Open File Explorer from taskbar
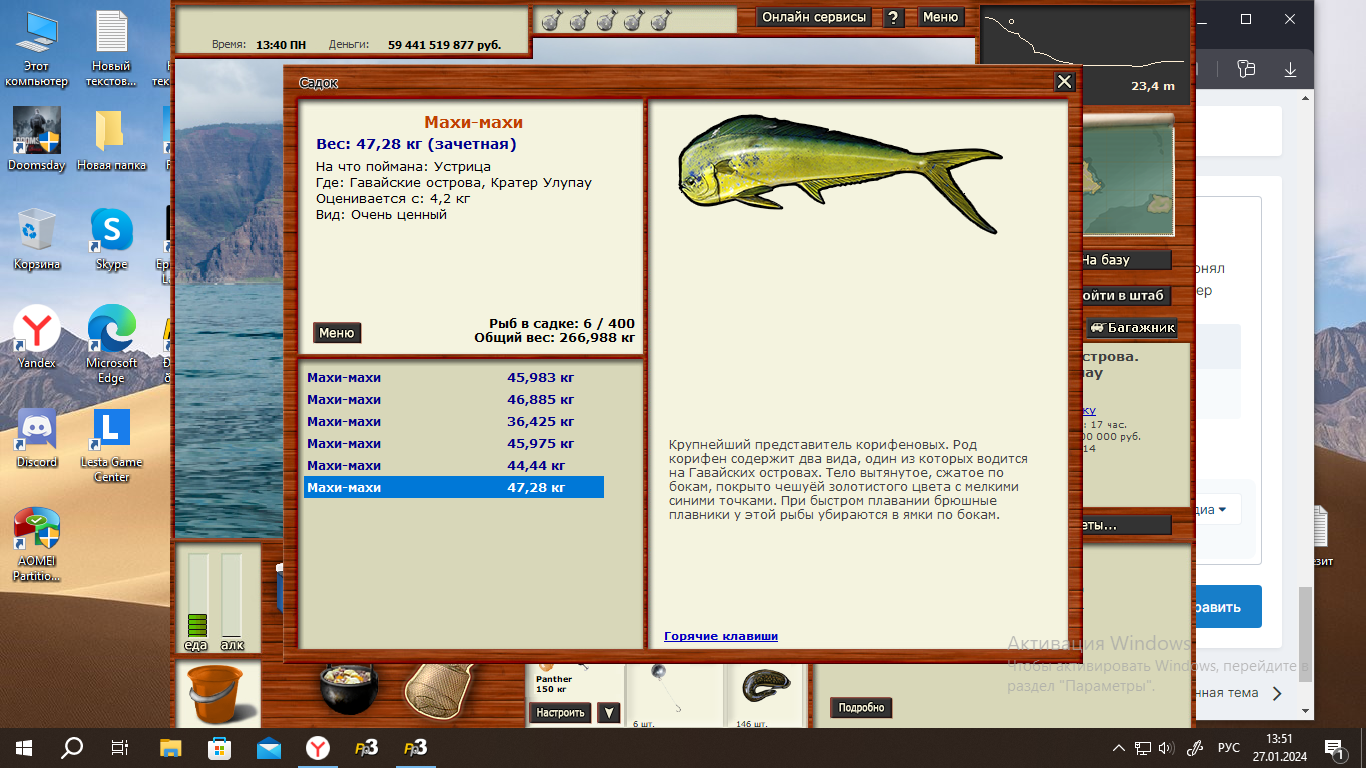 click(x=171, y=747)
